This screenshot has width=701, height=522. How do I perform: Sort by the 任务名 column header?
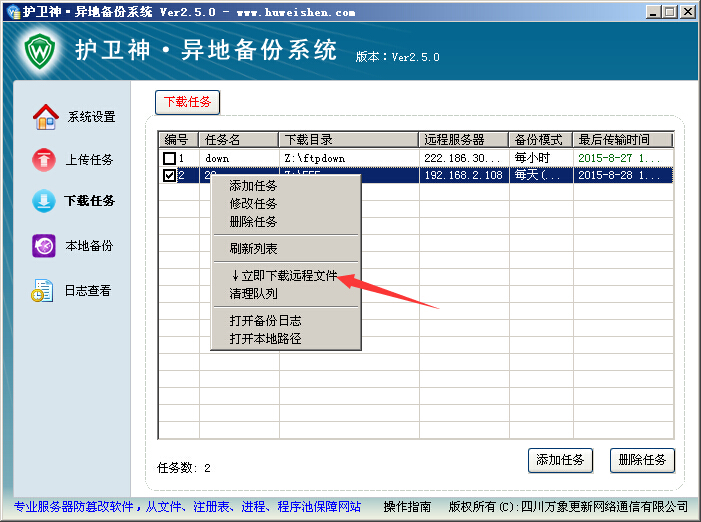click(x=239, y=139)
